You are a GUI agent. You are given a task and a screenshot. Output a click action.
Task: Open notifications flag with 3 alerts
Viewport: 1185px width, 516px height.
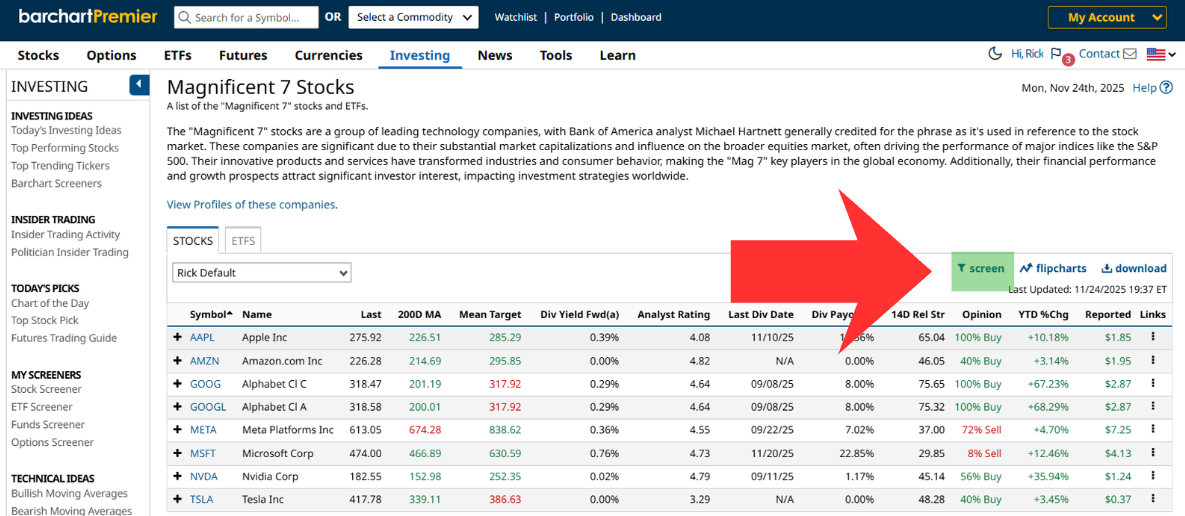click(x=1057, y=54)
